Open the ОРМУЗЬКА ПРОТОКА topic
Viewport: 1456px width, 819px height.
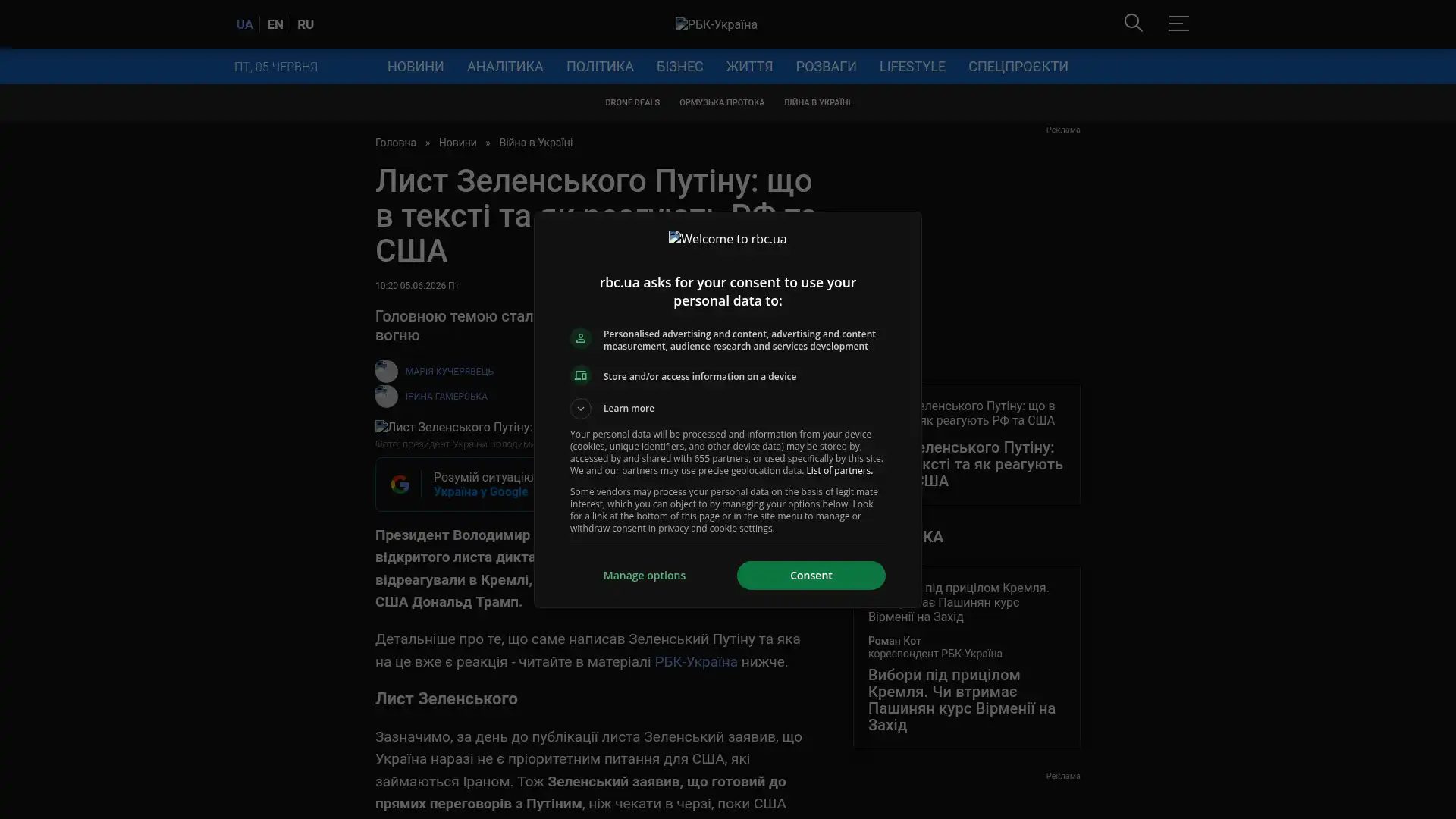[x=722, y=102]
